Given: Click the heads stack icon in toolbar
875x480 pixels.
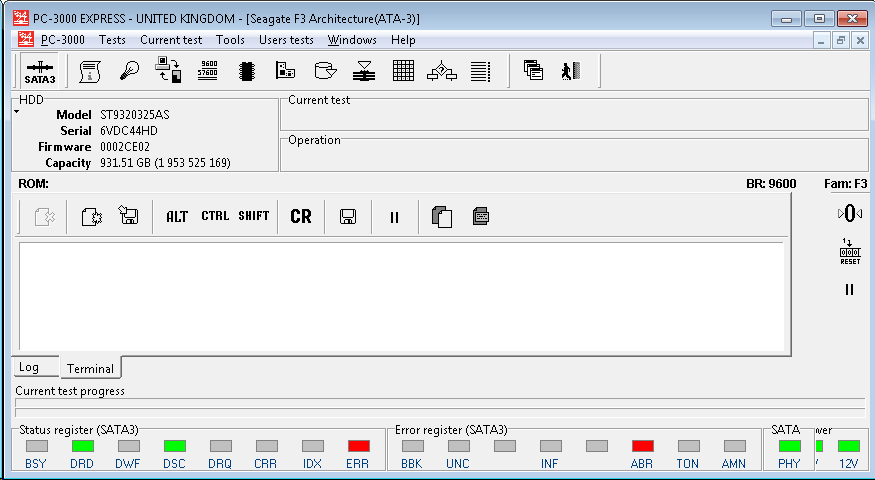Looking at the screenshot, I should tap(364, 71).
